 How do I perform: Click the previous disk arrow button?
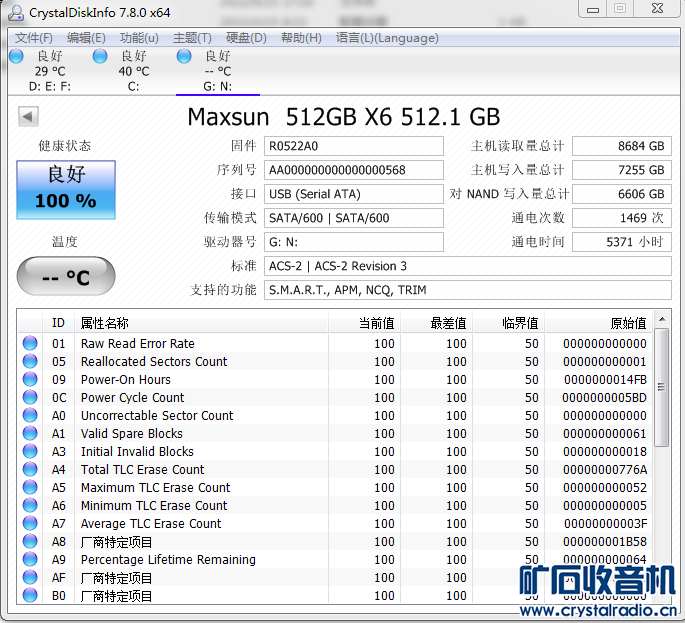pos(28,117)
